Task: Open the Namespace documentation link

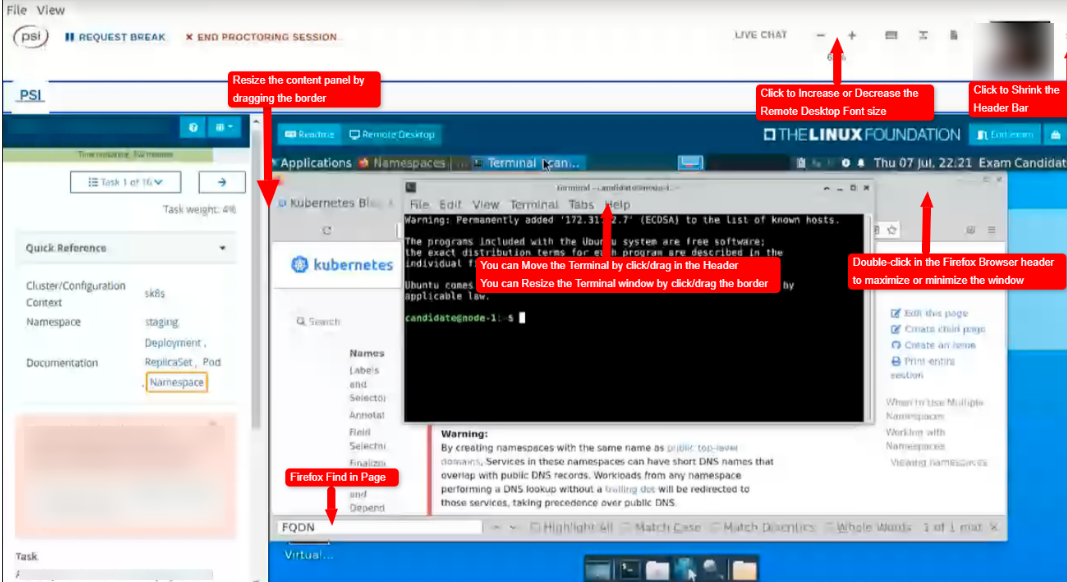Action: pos(176,383)
